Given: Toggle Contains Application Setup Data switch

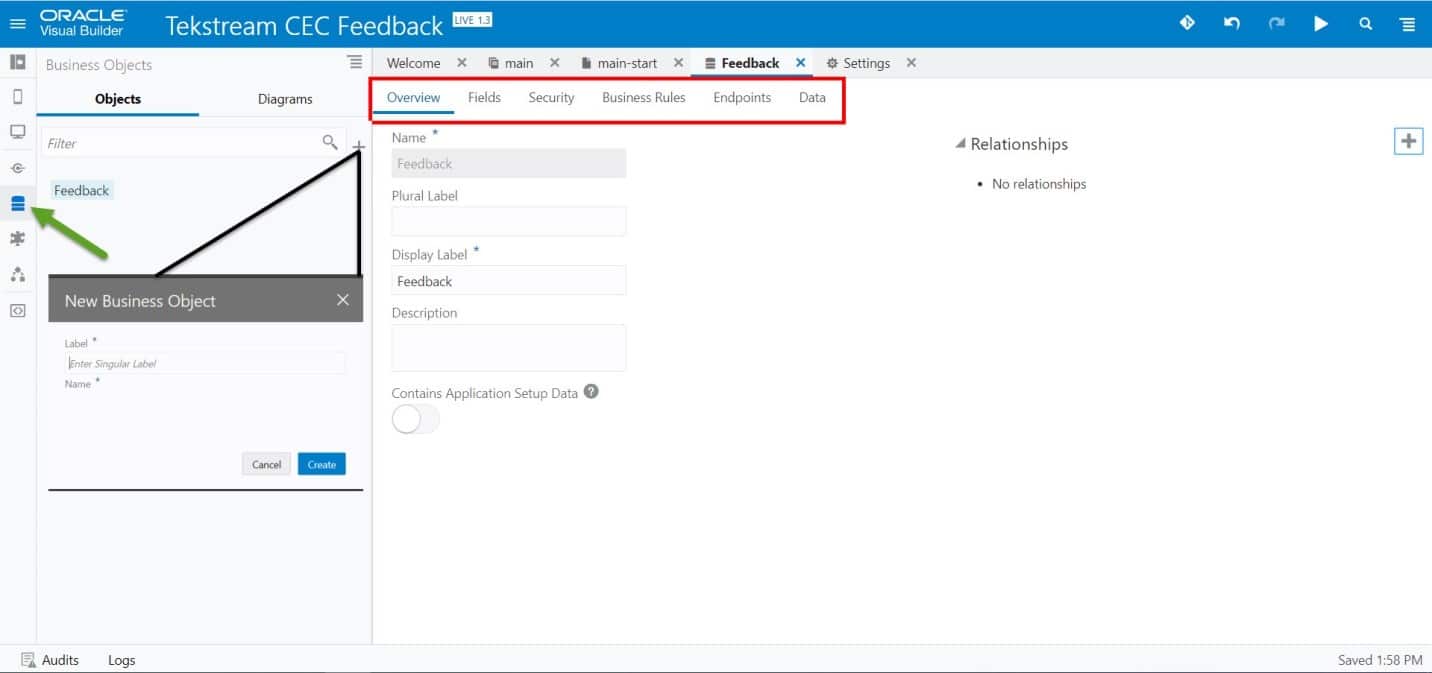Looking at the screenshot, I should [415, 419].
